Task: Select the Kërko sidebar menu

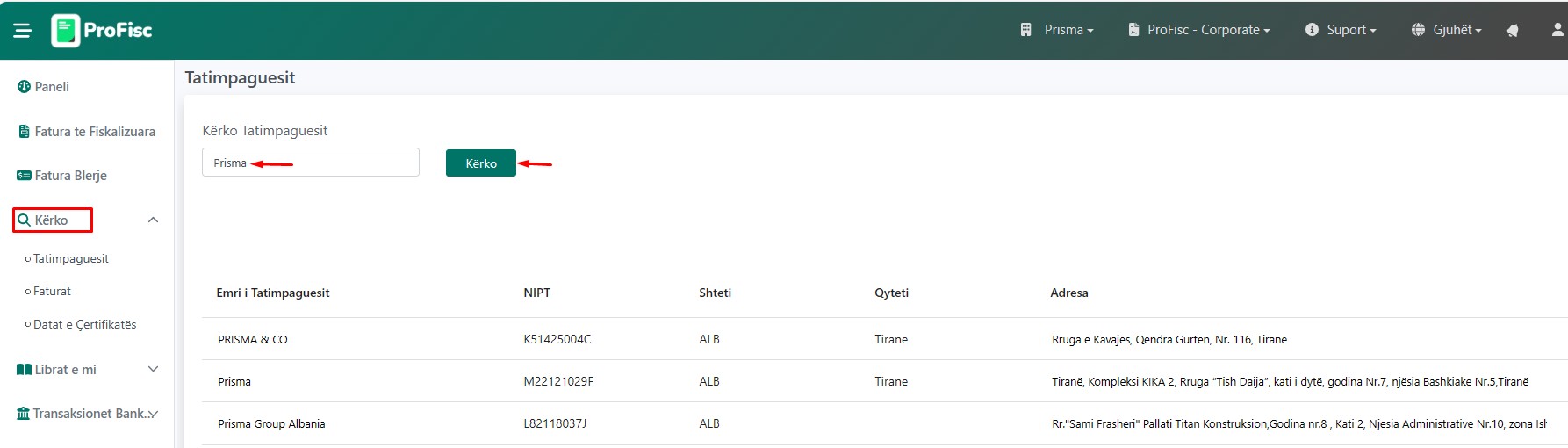Action: (53, 220)
